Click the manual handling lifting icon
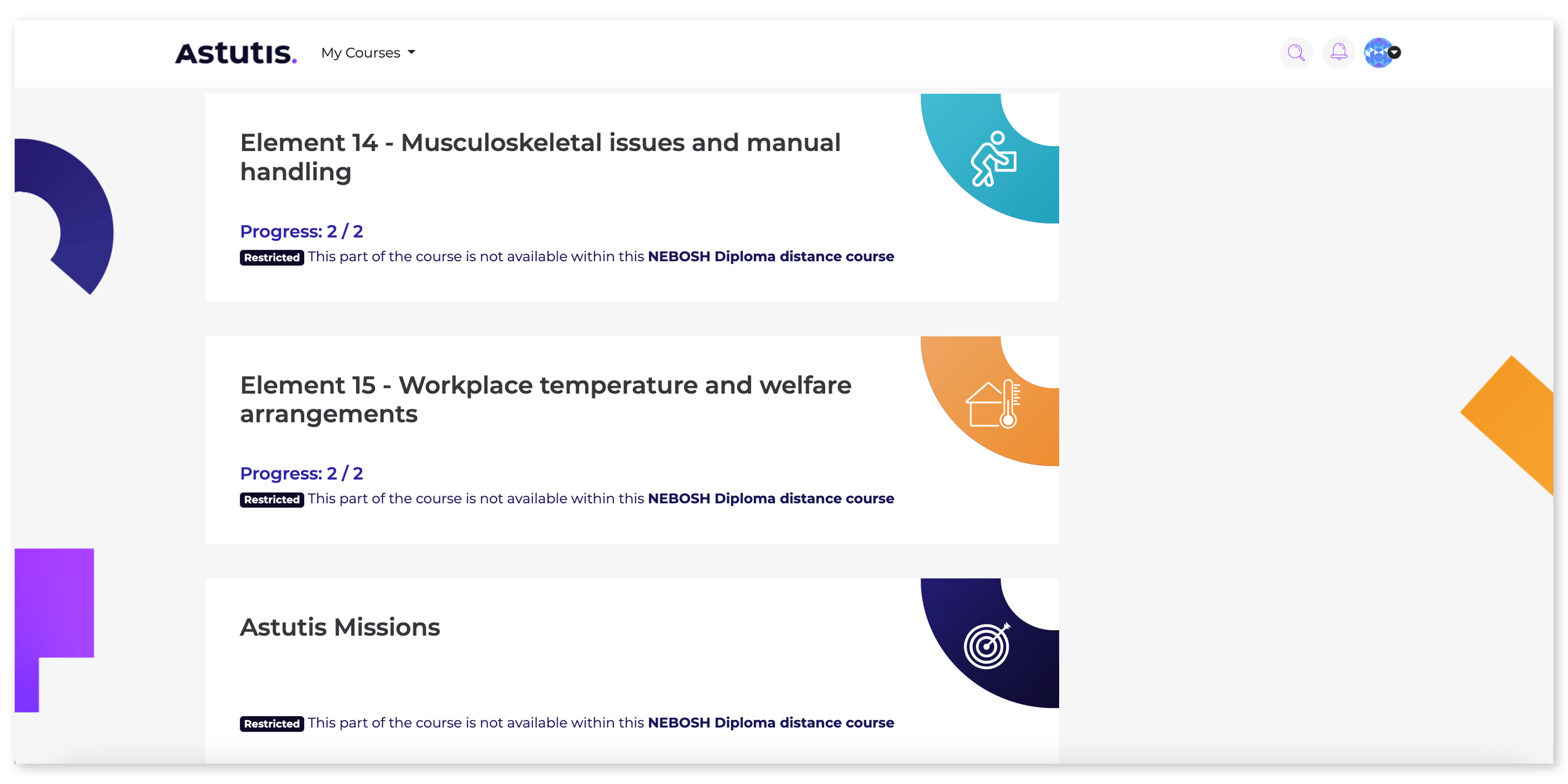The image size is (1568, 784). tap(993, 159)
